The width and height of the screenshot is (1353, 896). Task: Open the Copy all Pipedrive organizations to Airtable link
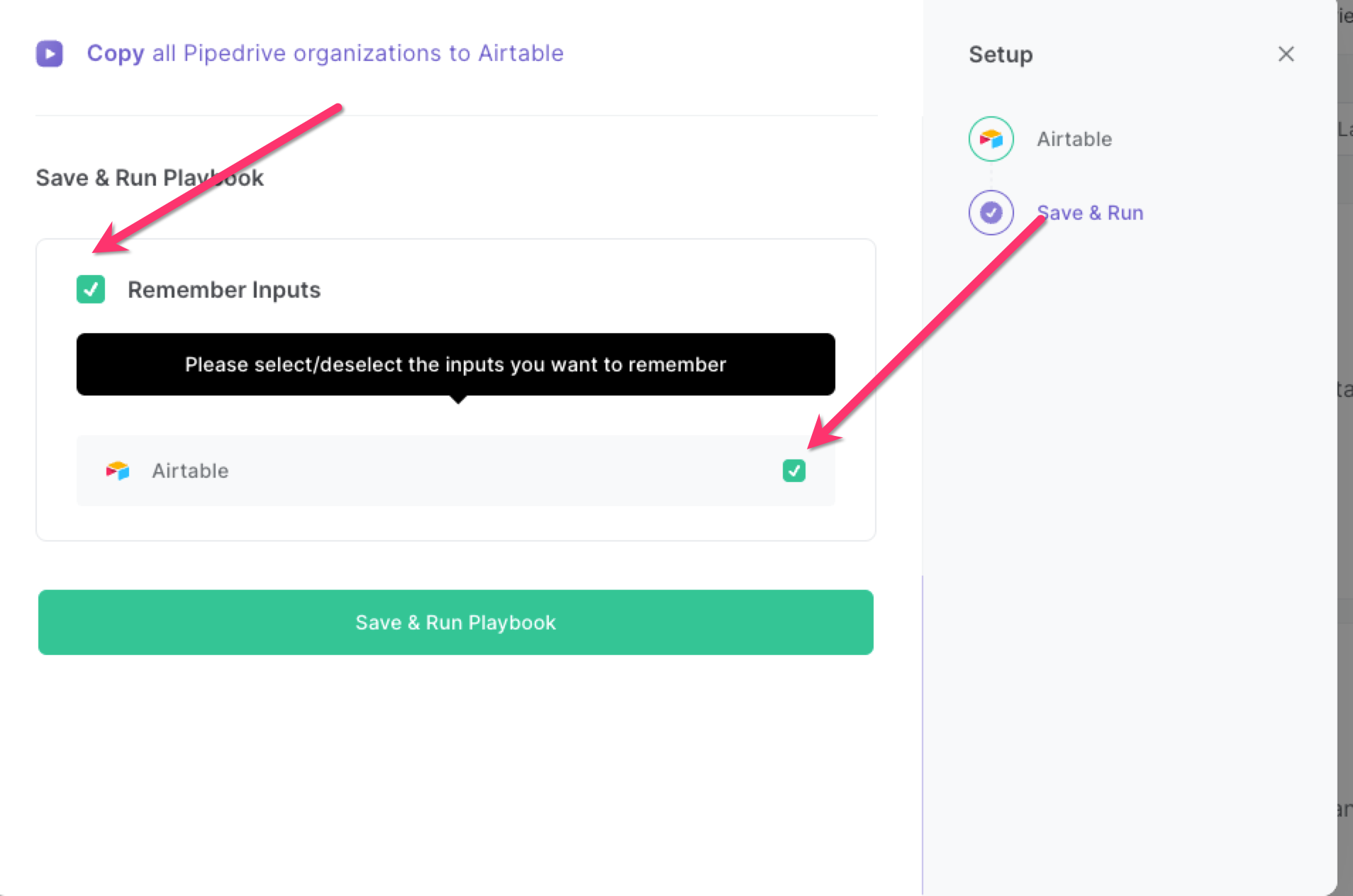pos(325,53)
